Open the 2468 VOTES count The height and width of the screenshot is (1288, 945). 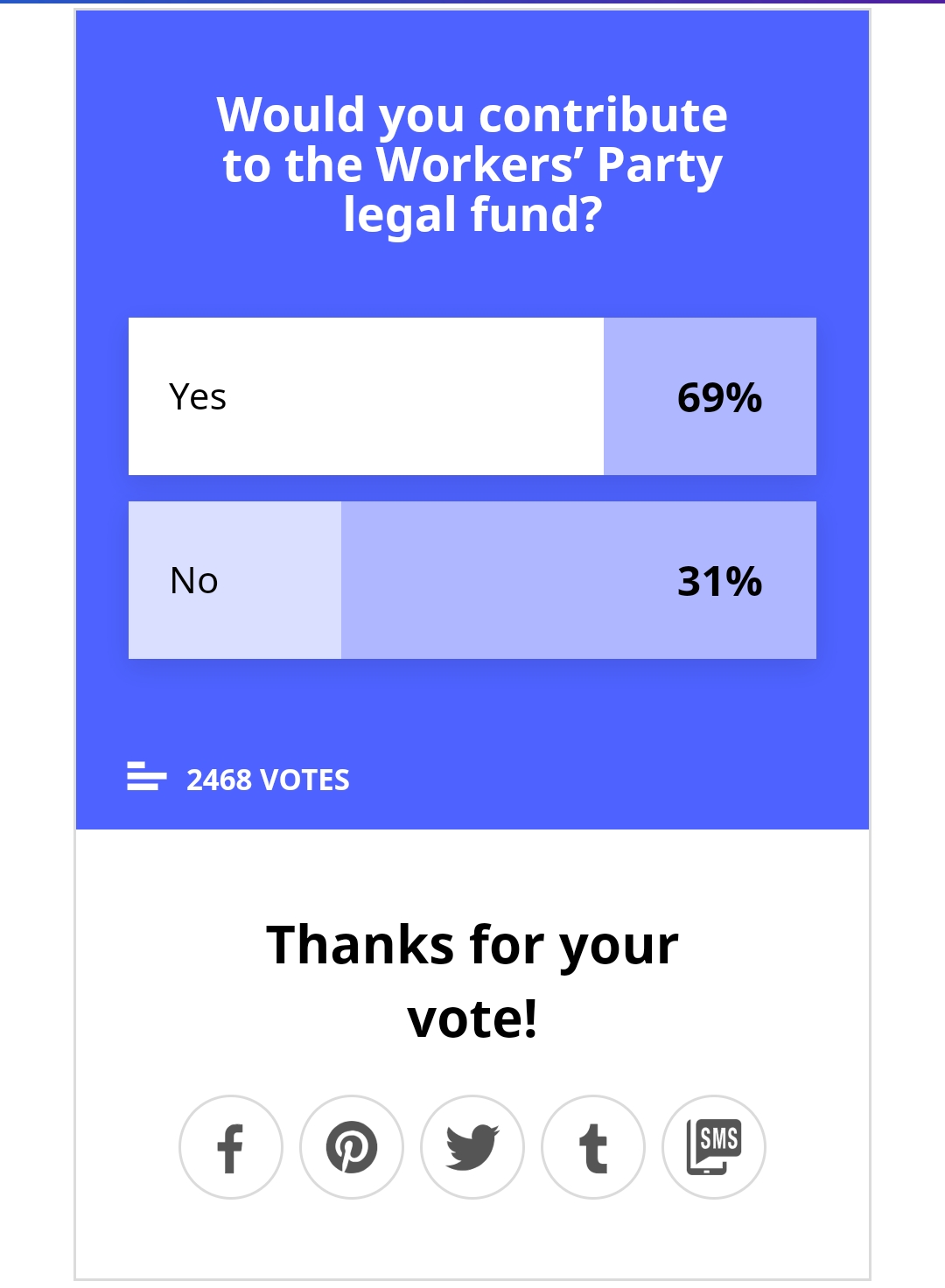tap(268, 780)
